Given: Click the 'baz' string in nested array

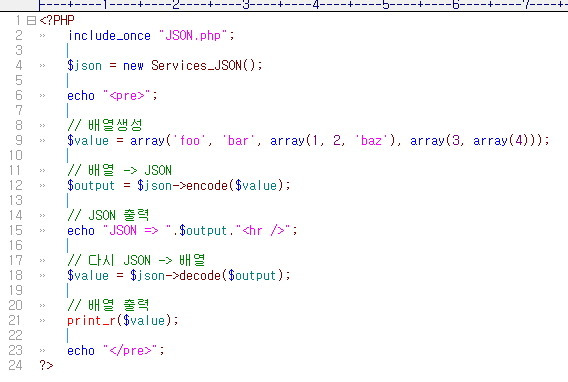Looking at the screenshot, I should [x=371, y=140].
